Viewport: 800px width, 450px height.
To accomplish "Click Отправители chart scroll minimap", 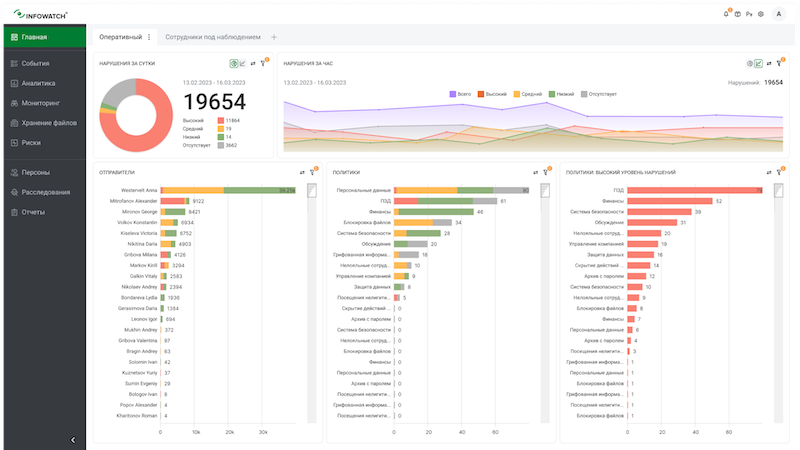I will pyautogui.click(x=312, y=191).
